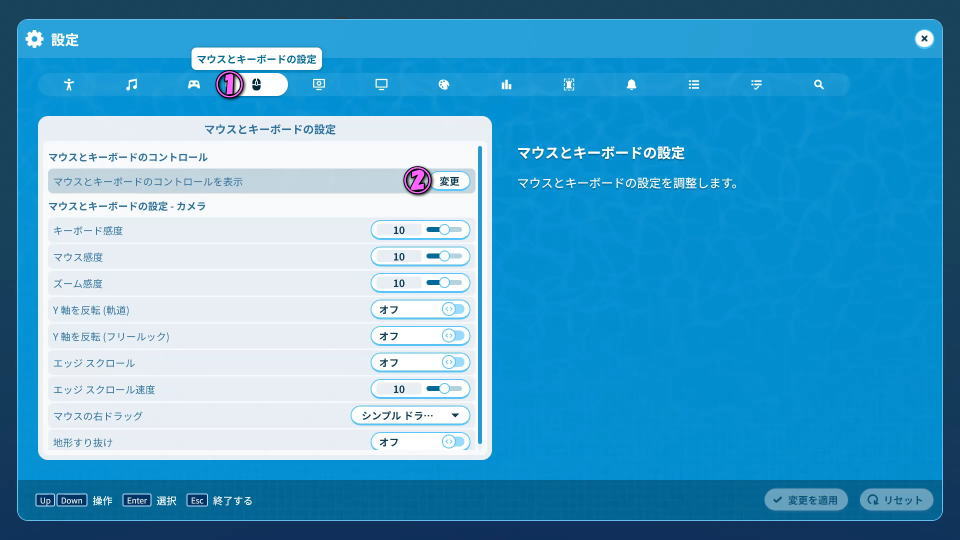Enable the エッジ スクロール toggle
Image resolution: width=960 pixels, height=540 pixels.
pos(452,362)
